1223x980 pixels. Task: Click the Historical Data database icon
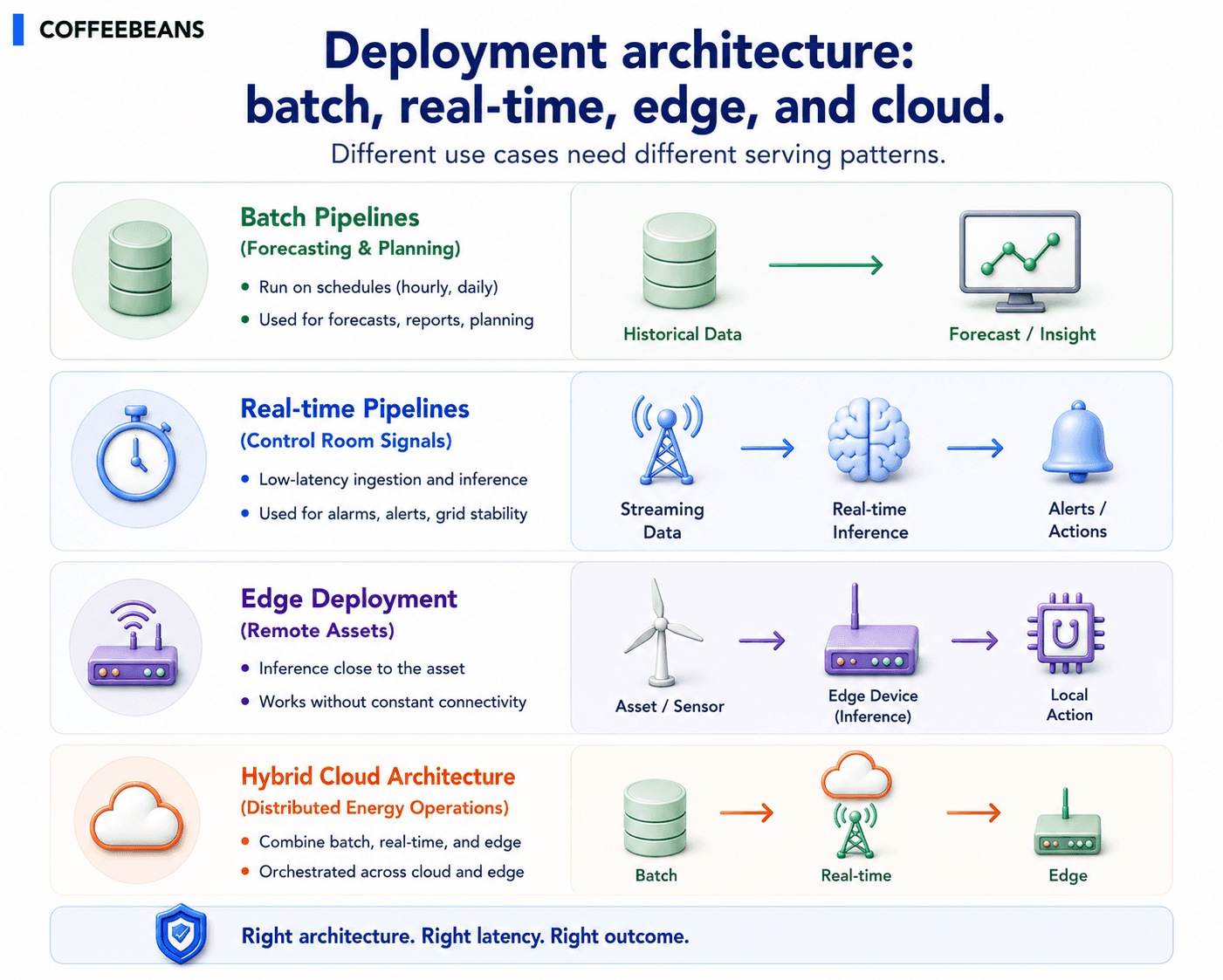[x=679, y=261]
